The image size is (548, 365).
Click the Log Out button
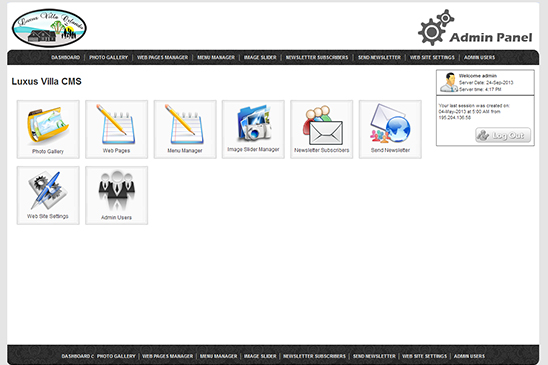pos(503,135)
